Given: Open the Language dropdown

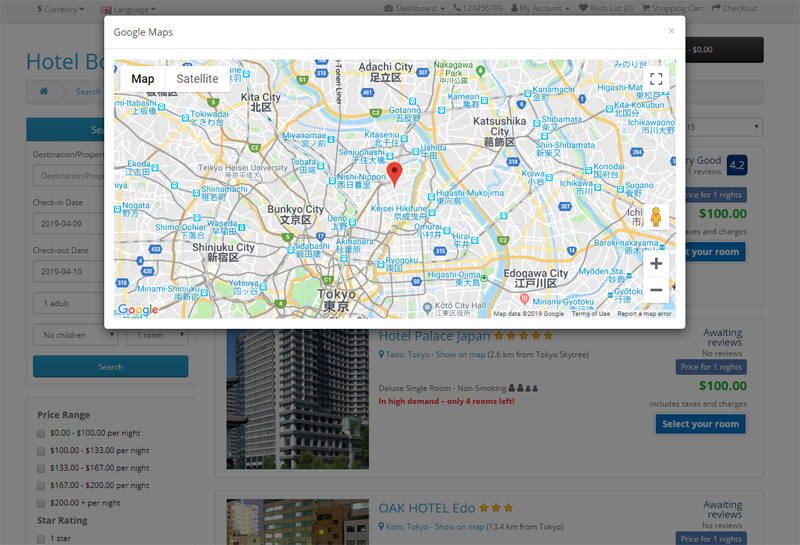Looking at the screenshot, I should (x=128, y=9).
